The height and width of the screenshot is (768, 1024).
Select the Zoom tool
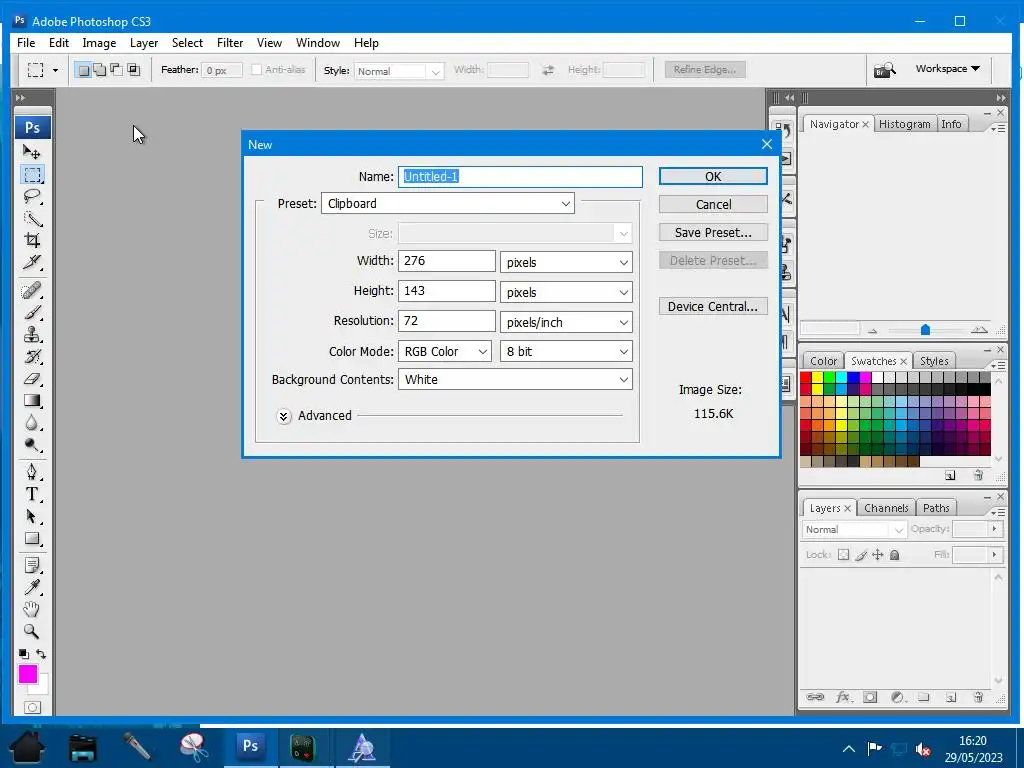[31, 632]
